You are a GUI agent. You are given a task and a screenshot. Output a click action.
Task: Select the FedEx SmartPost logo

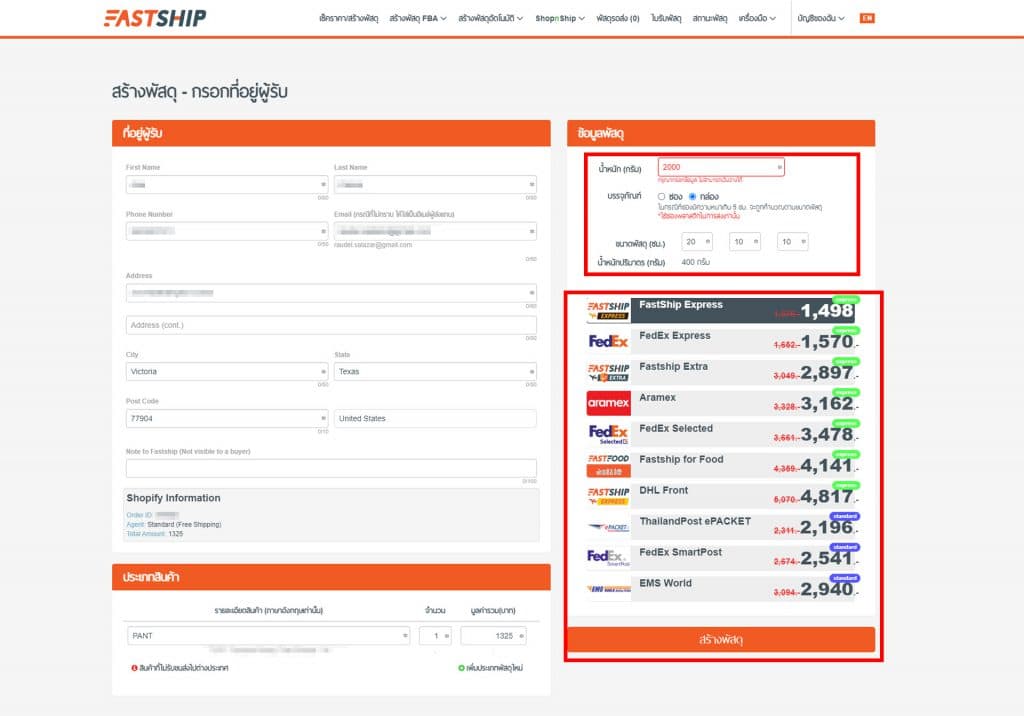(x=608, y=558)
